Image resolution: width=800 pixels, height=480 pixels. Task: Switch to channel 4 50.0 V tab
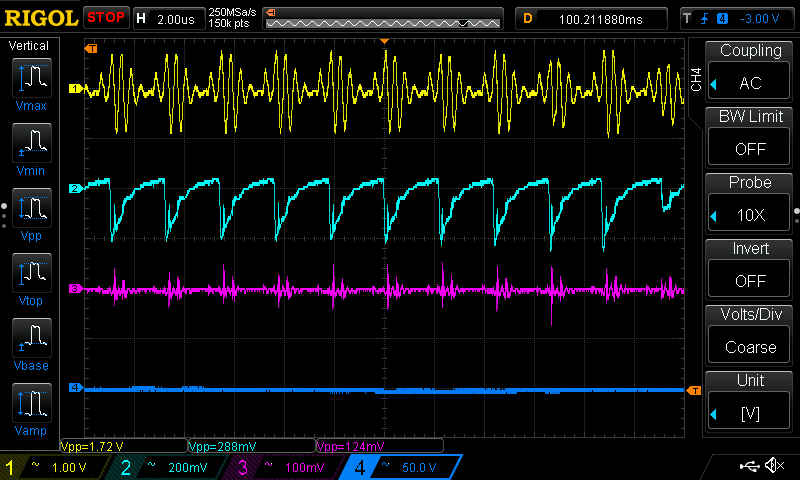pyautogui.click(x=400, y=467)
